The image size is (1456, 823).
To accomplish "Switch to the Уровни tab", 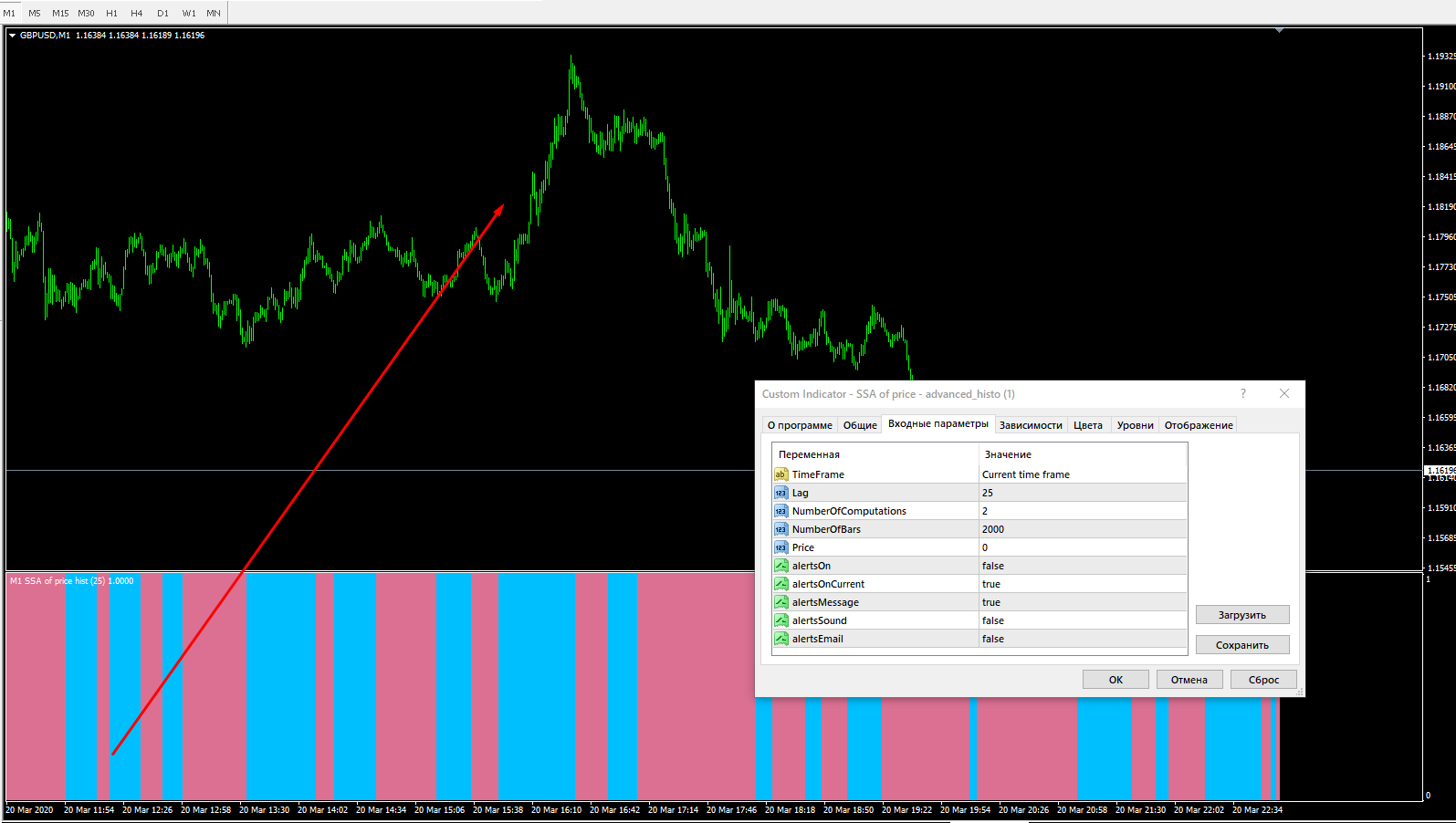I will pos(1135,425).
